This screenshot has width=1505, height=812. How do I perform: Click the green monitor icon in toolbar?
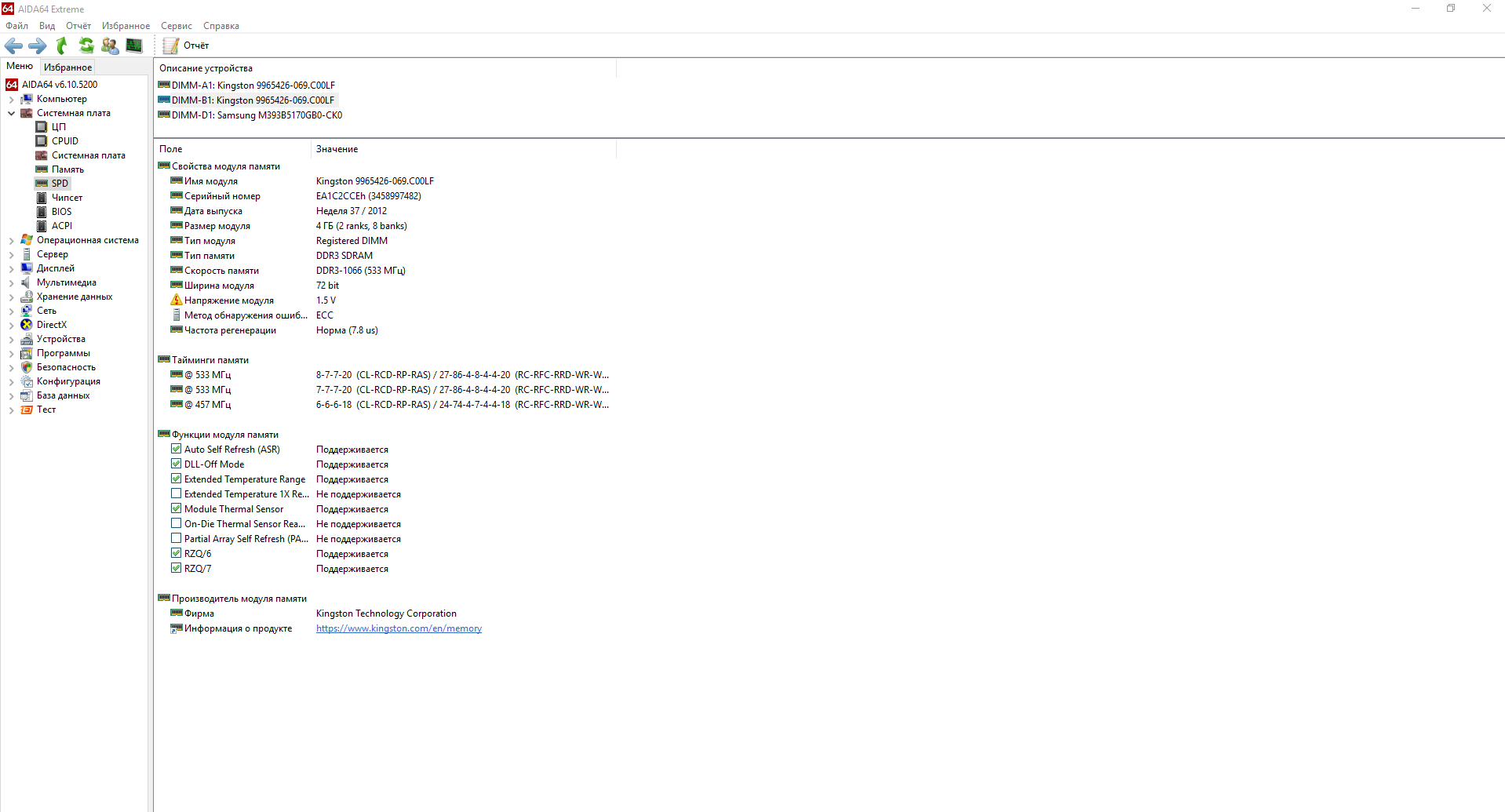134,46
